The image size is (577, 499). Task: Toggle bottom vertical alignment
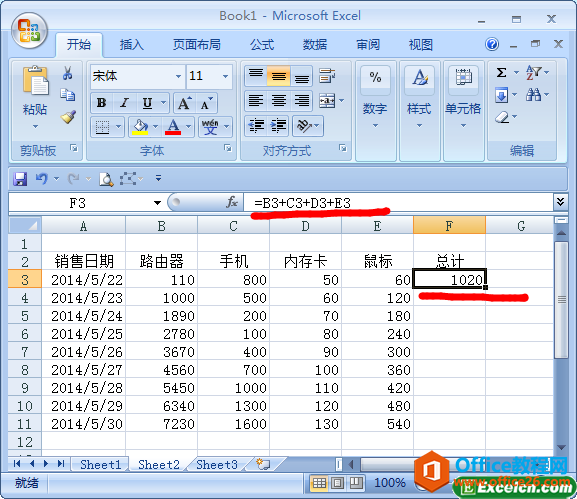point(301,75)
